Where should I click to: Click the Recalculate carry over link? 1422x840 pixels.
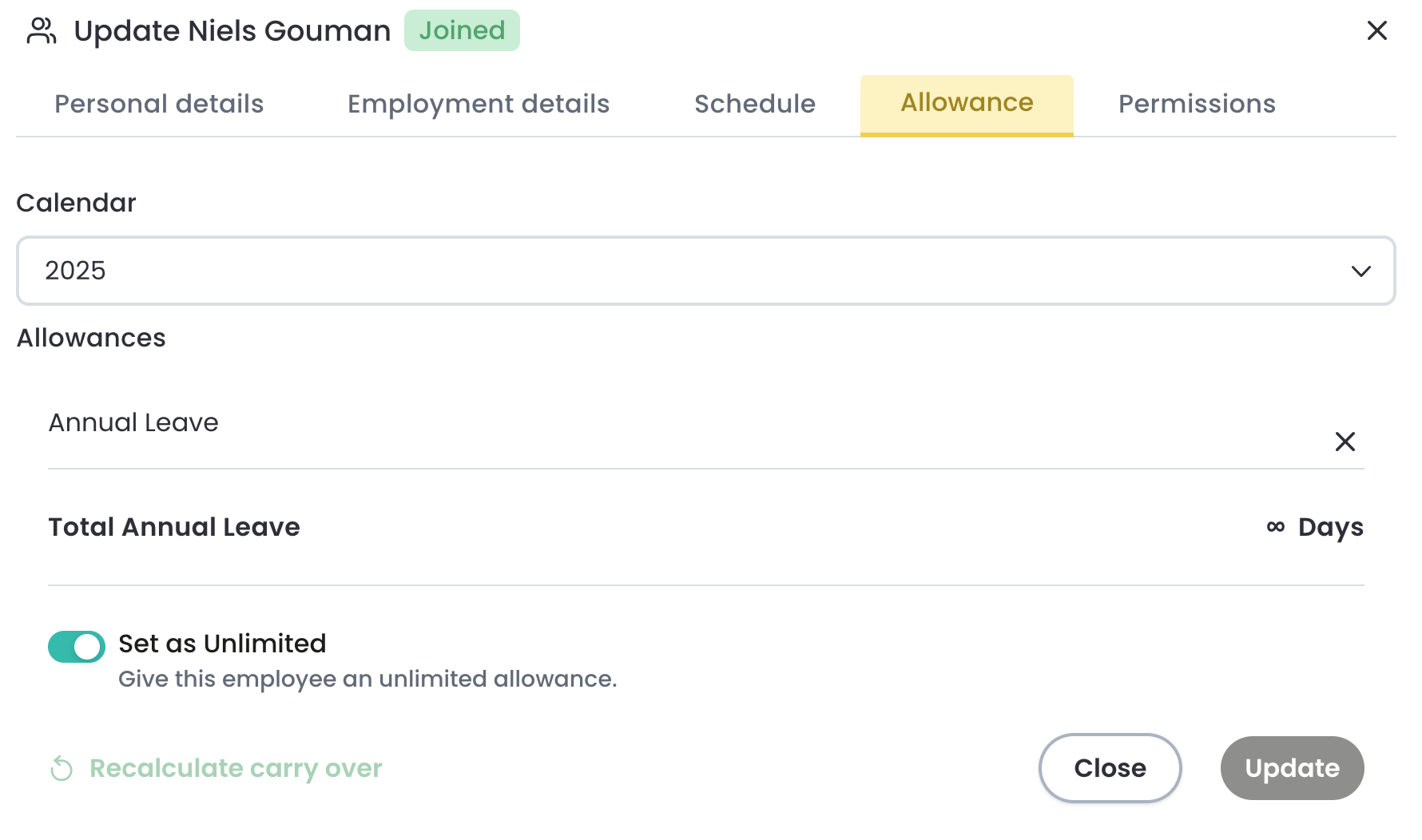[x=236, y=768]
